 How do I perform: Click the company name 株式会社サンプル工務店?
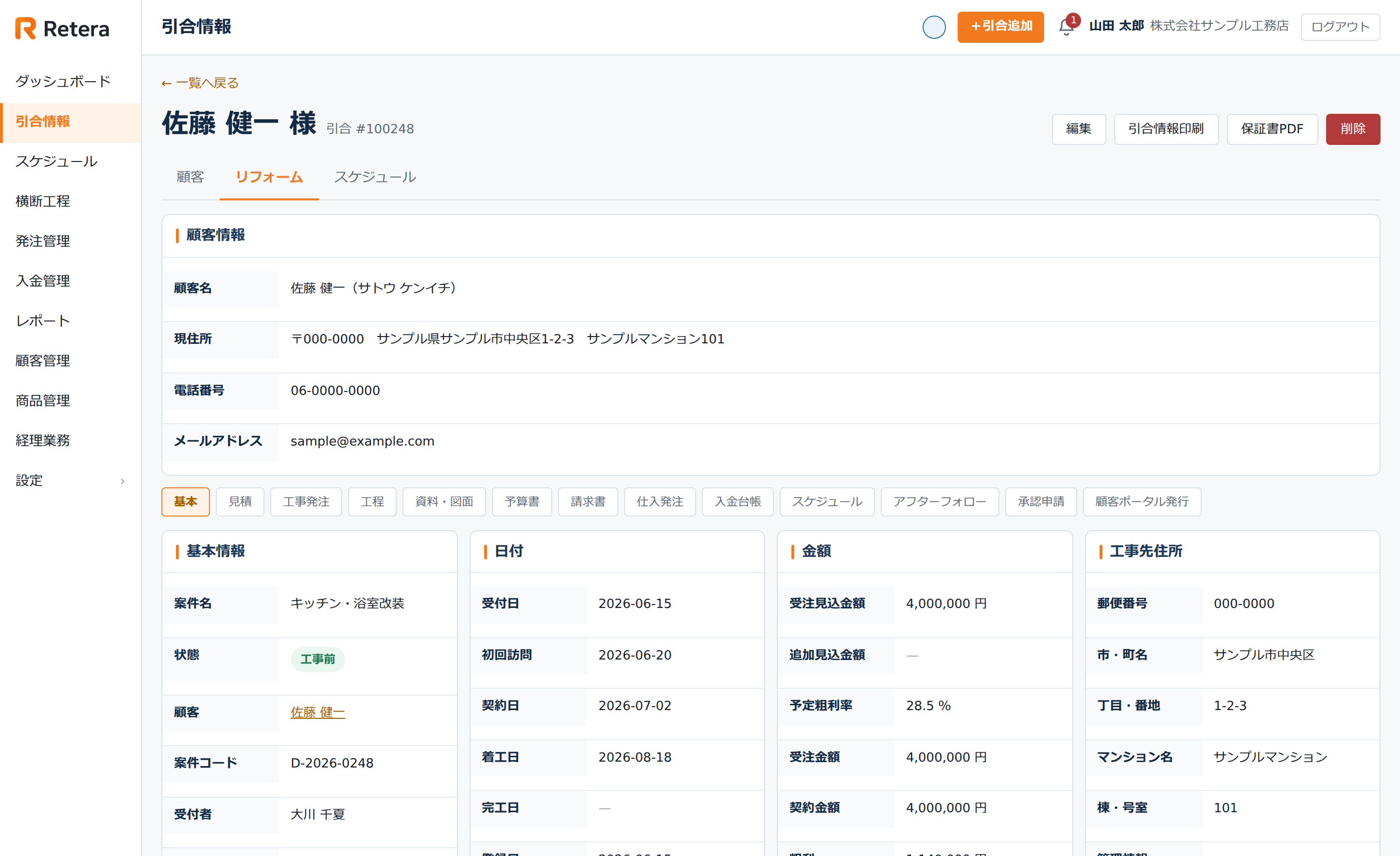click(1219, 26)
